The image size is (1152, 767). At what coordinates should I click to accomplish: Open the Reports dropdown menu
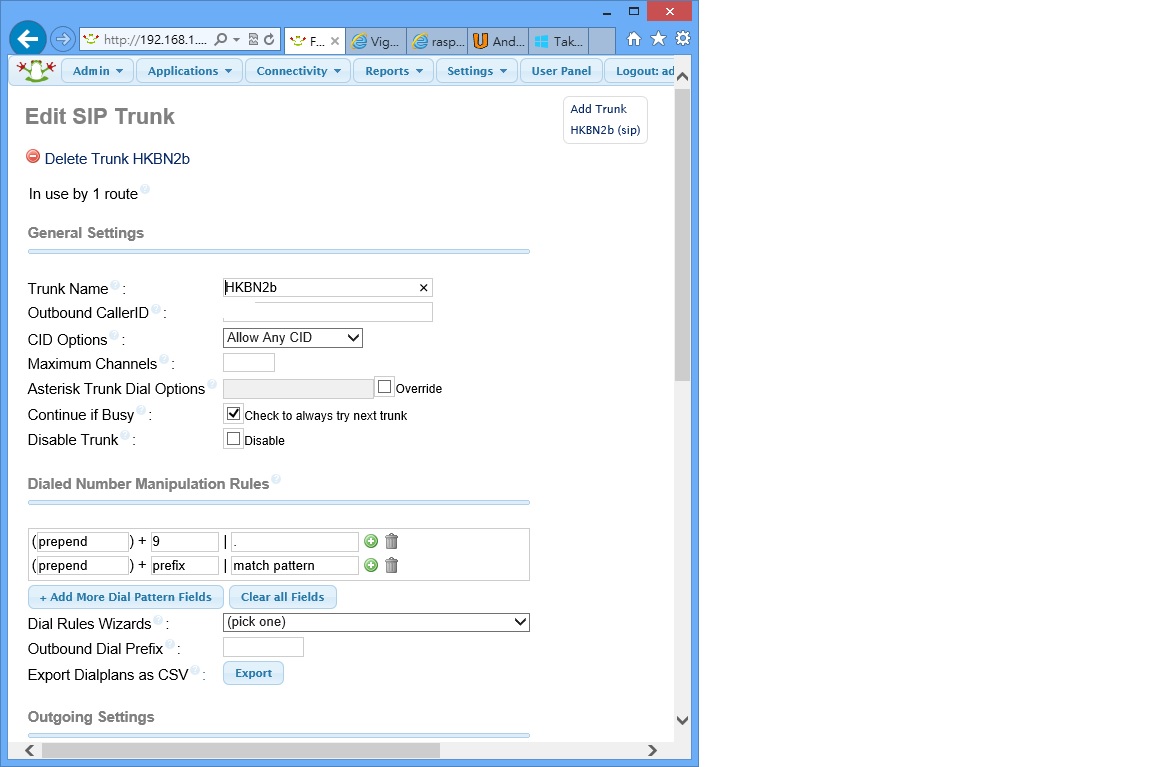click(393, 71)
